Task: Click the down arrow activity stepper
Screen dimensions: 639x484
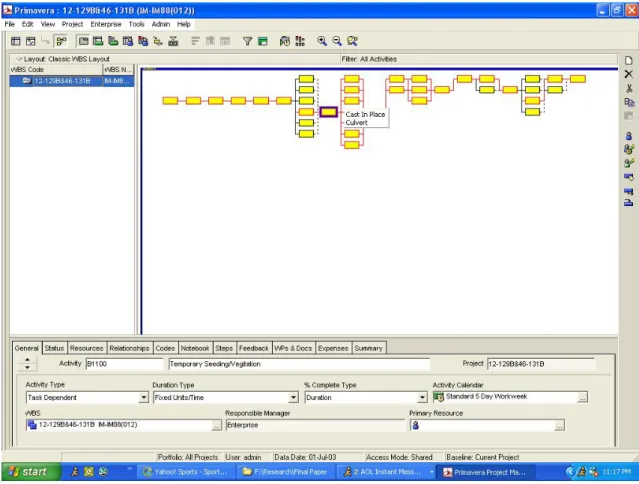Action: 27,367
